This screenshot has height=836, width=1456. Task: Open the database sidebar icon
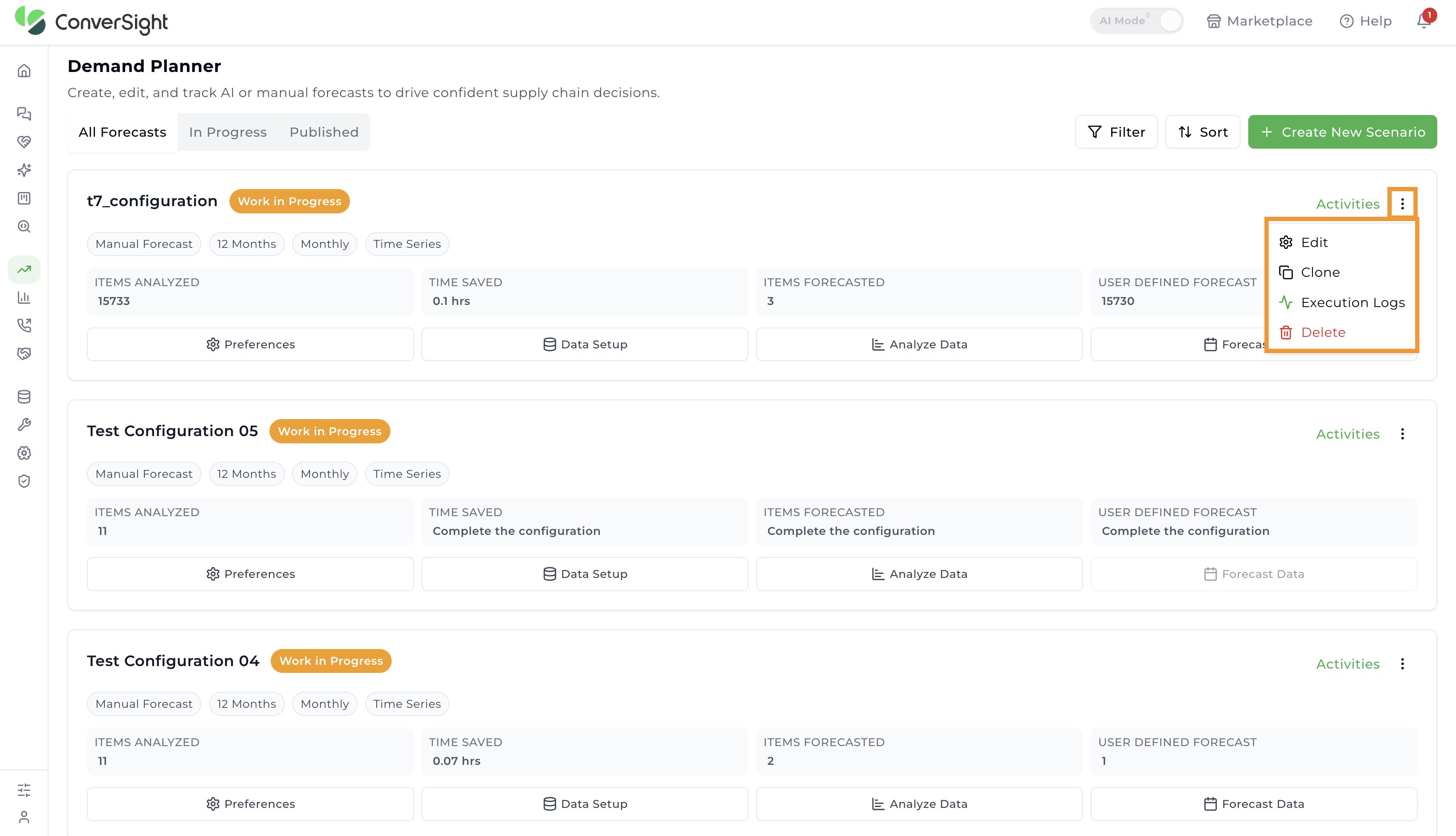point(24,397)
